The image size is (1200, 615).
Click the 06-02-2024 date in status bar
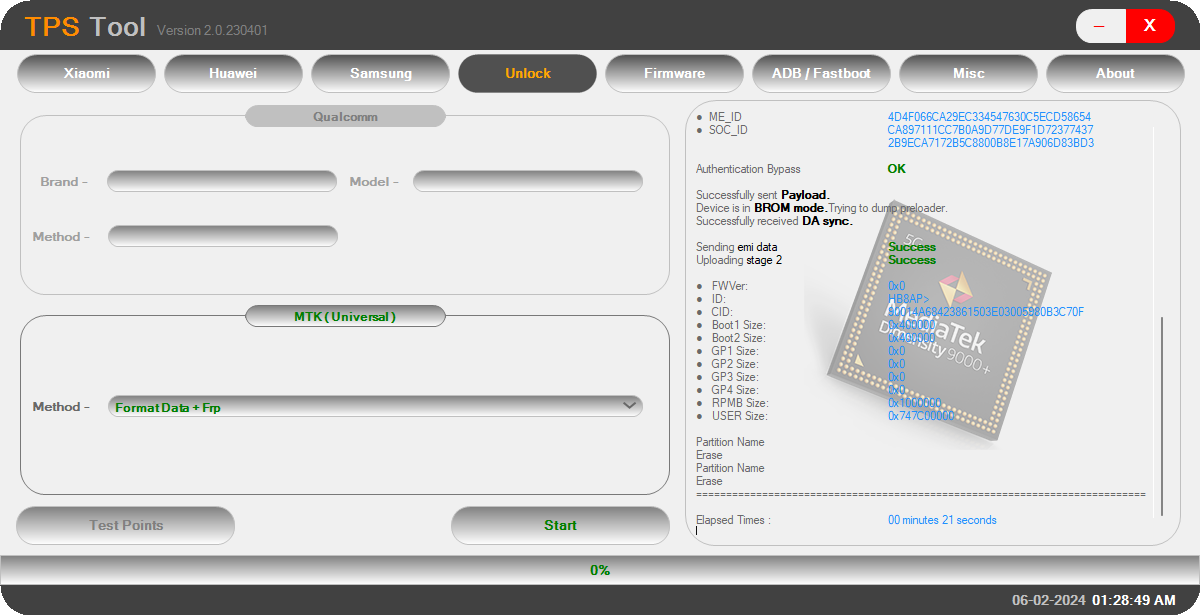coord(1049,600)
